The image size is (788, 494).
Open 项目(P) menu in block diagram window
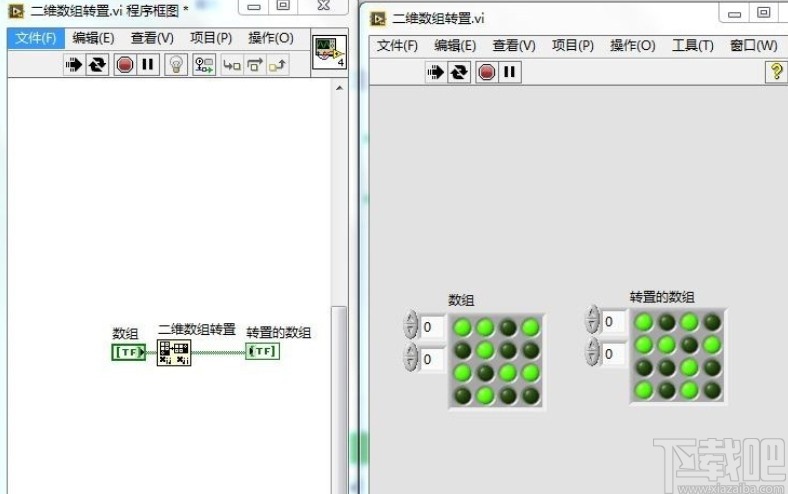[211, 38]
